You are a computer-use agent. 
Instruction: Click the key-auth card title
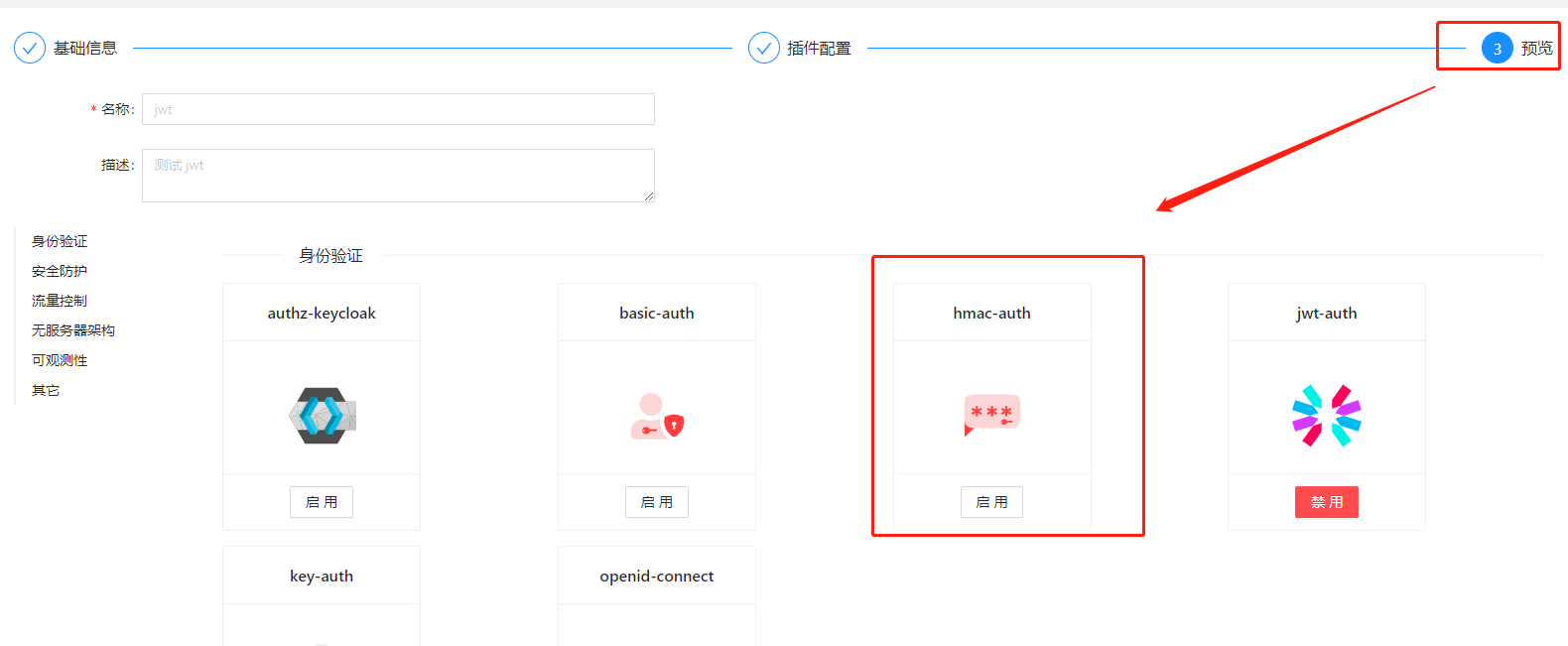coord(322,577)
